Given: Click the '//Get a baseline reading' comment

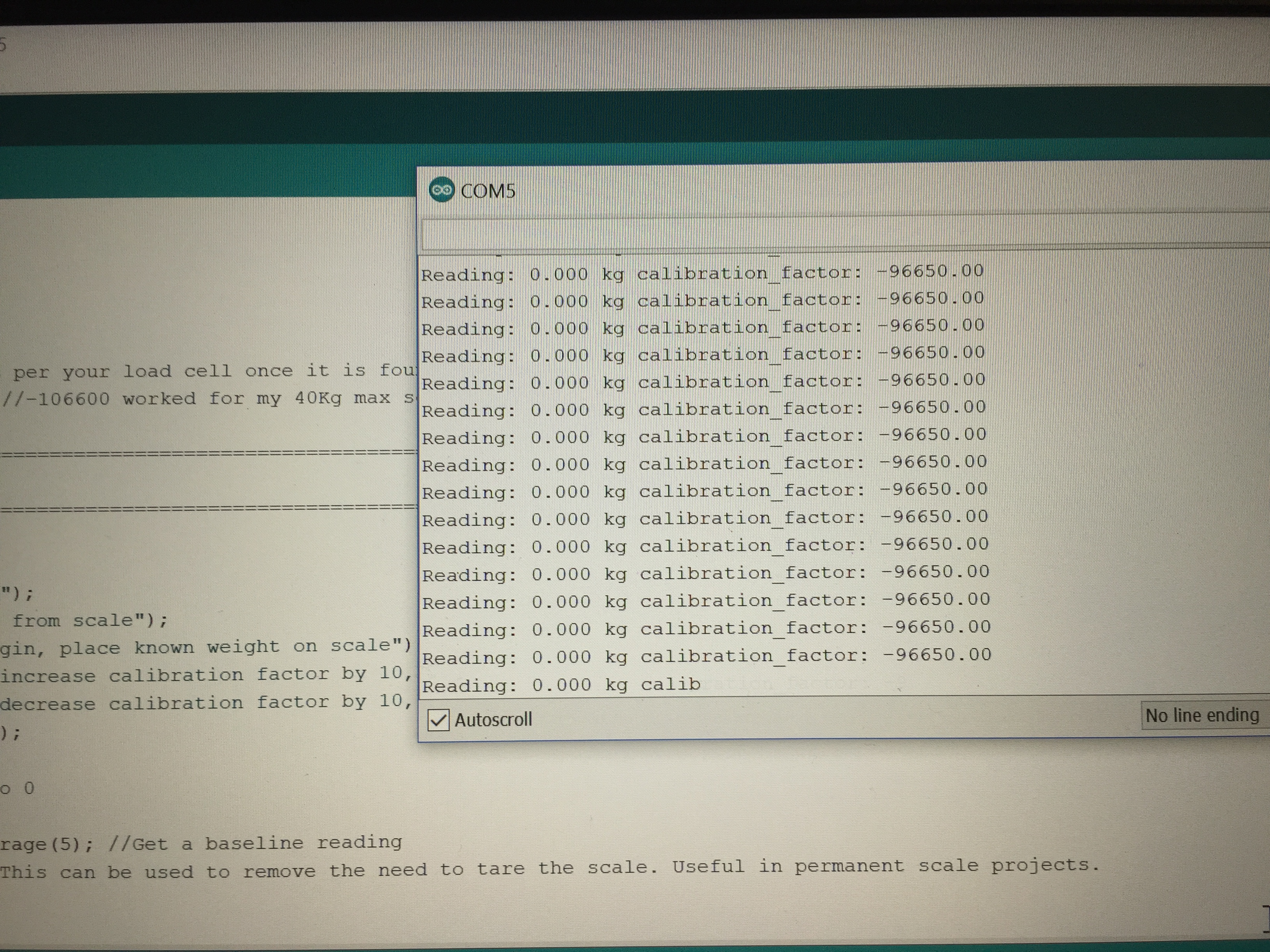Looking at the screenshot, I should point(255,843).
